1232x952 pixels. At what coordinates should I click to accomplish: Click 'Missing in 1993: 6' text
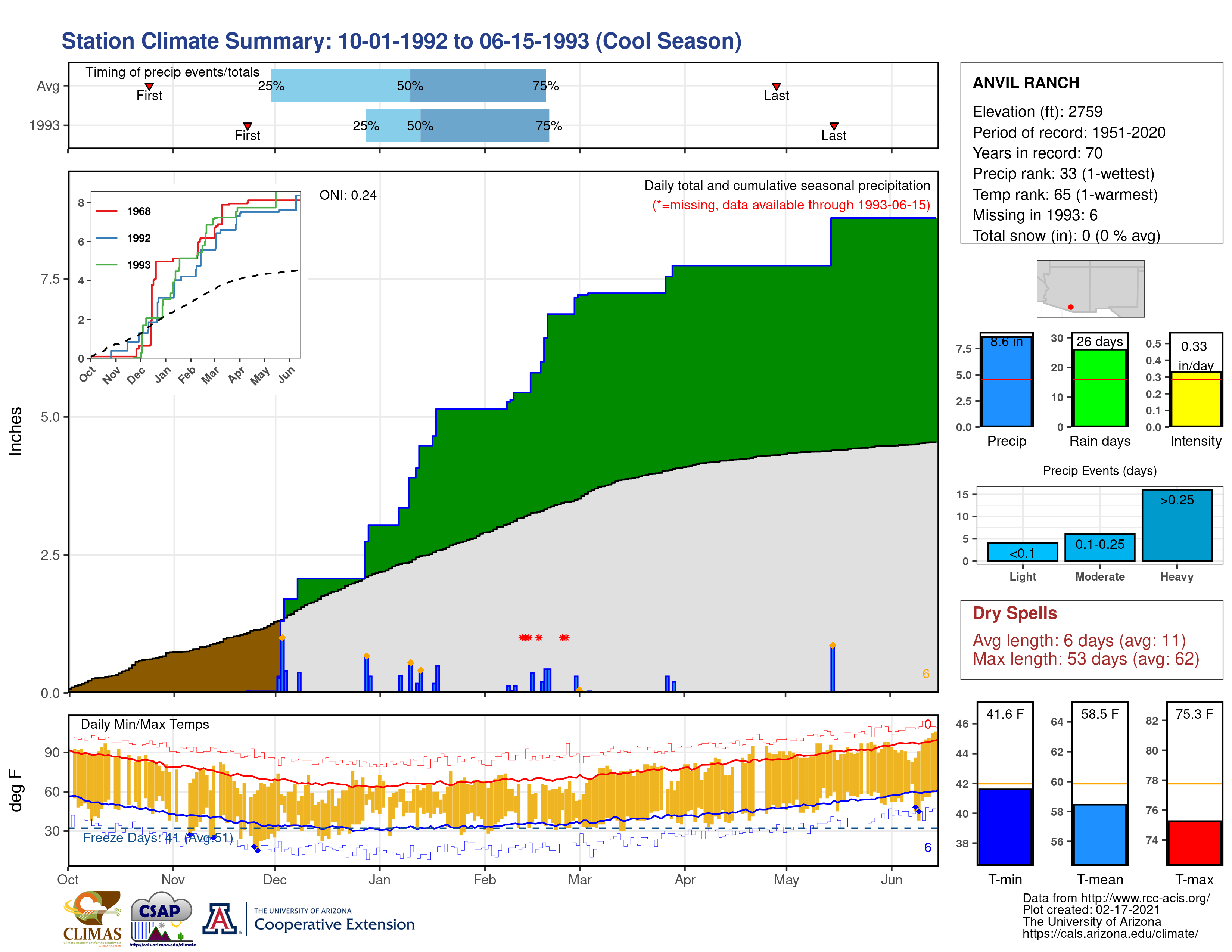tap(1035, 215)
